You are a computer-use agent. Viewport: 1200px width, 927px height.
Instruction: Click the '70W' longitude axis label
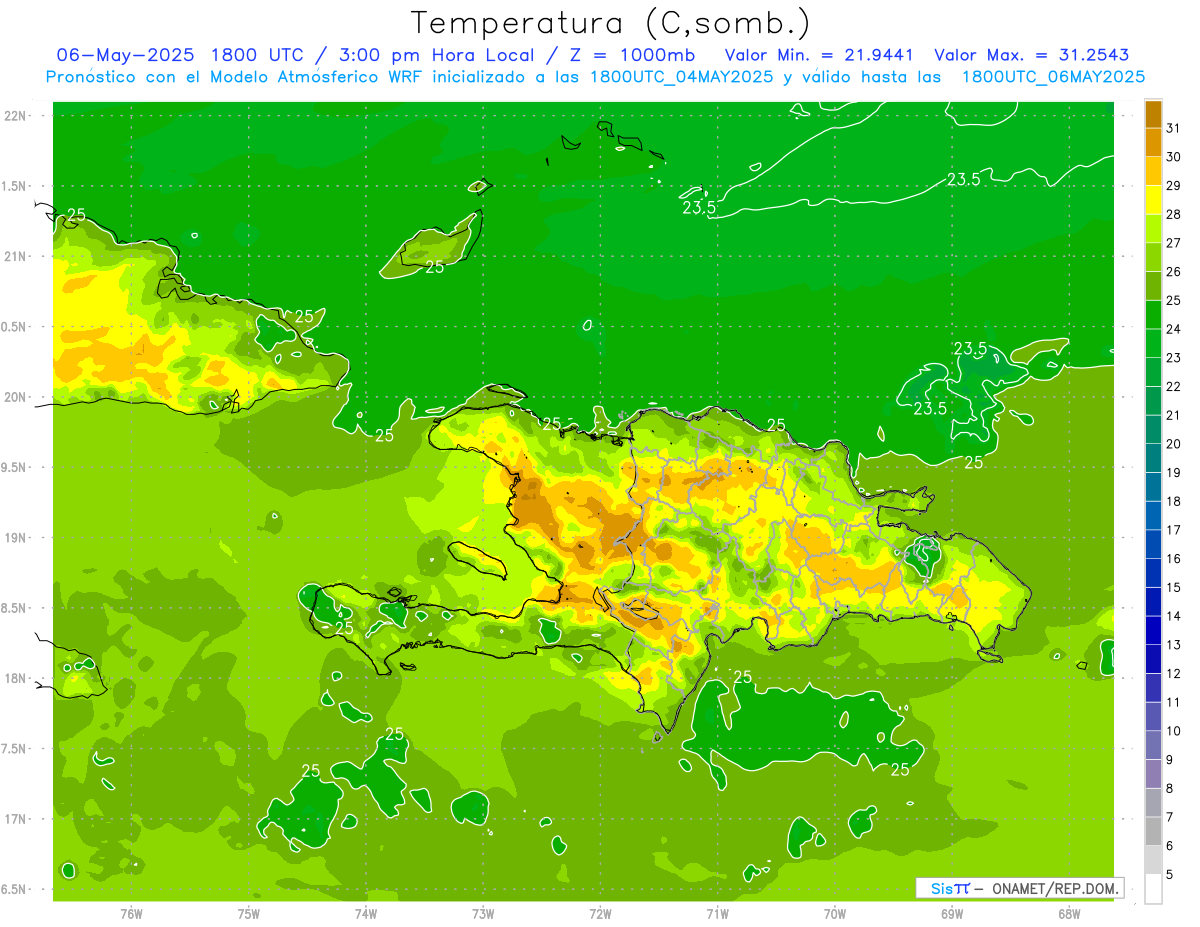click(x=835, y=914)
